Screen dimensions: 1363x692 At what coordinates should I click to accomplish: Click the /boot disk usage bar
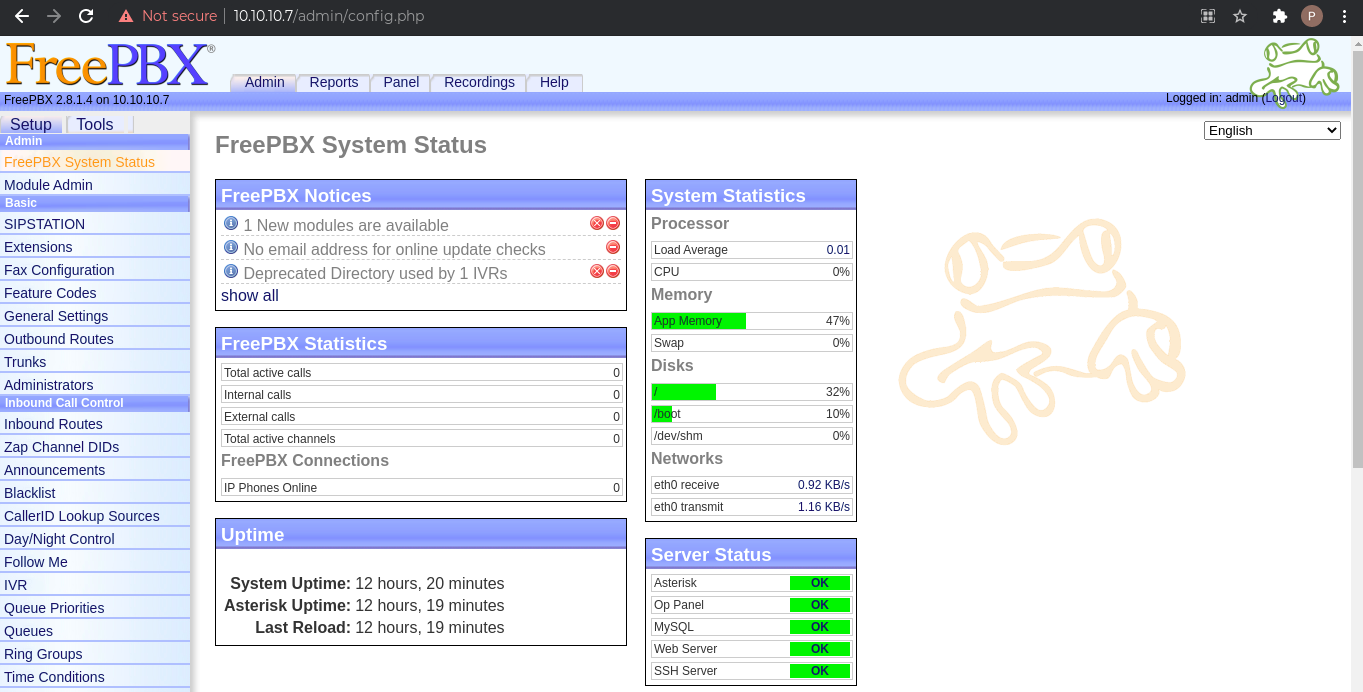pos(752,414)
